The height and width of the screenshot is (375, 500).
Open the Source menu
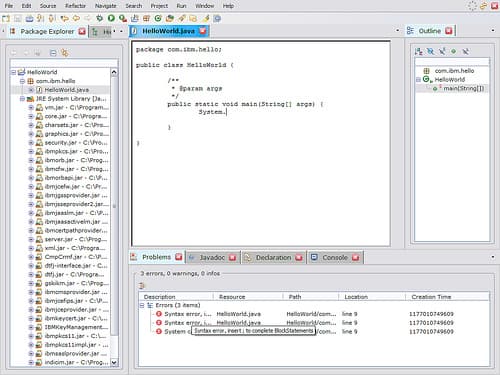(x=48, y=6)
